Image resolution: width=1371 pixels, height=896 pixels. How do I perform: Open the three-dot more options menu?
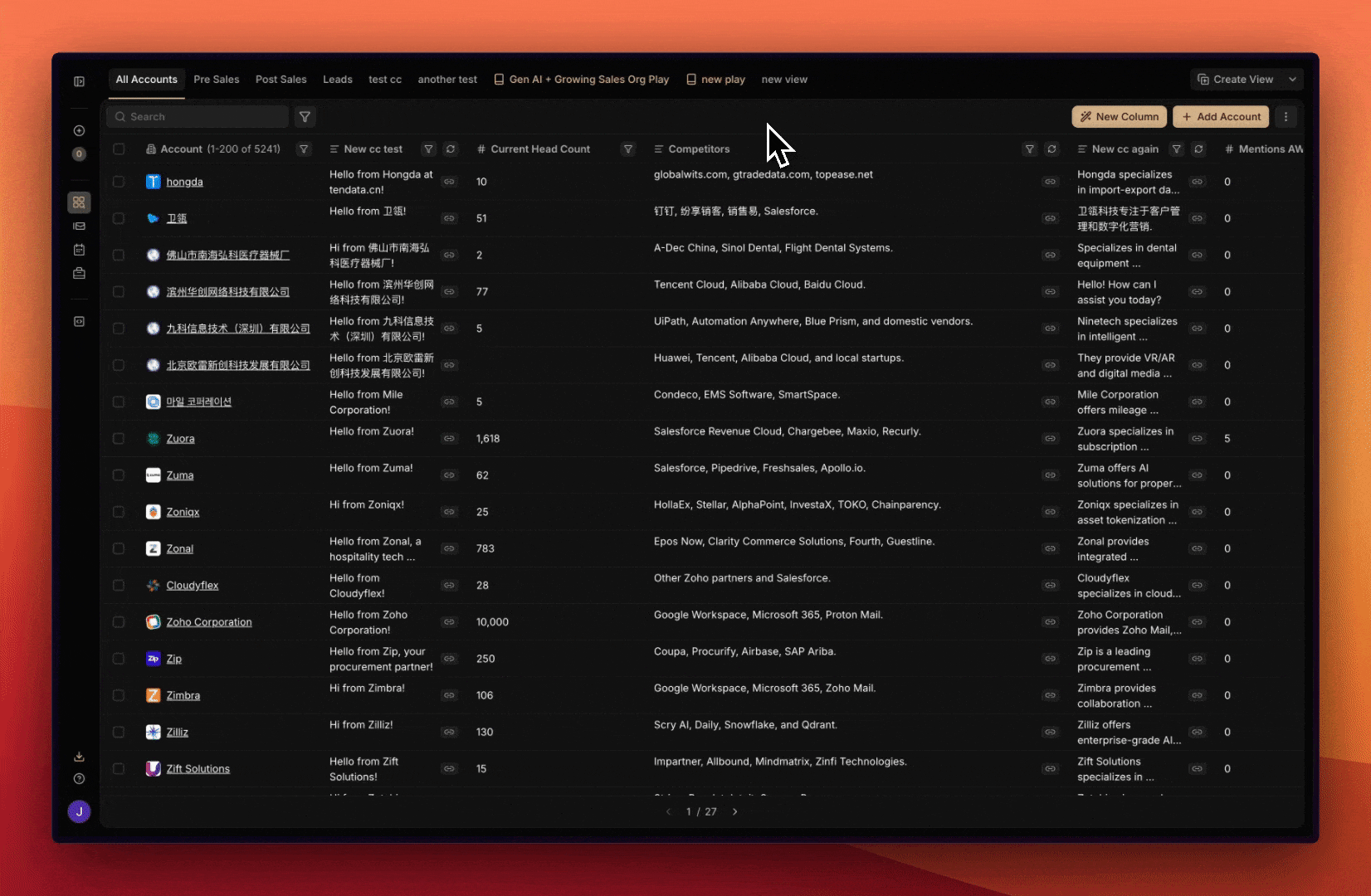pos(1286,117)
